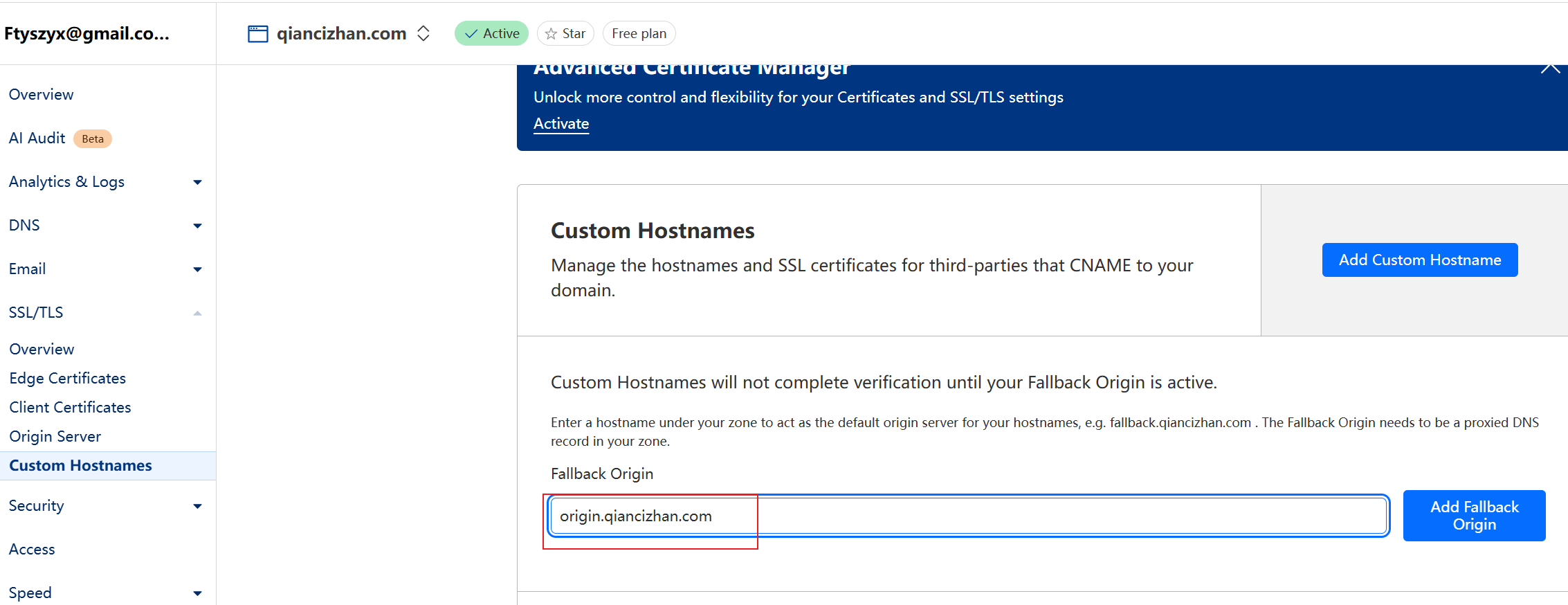Expand the Security sidebar section arrow
1568x605 pixels.
coord(197,507)
